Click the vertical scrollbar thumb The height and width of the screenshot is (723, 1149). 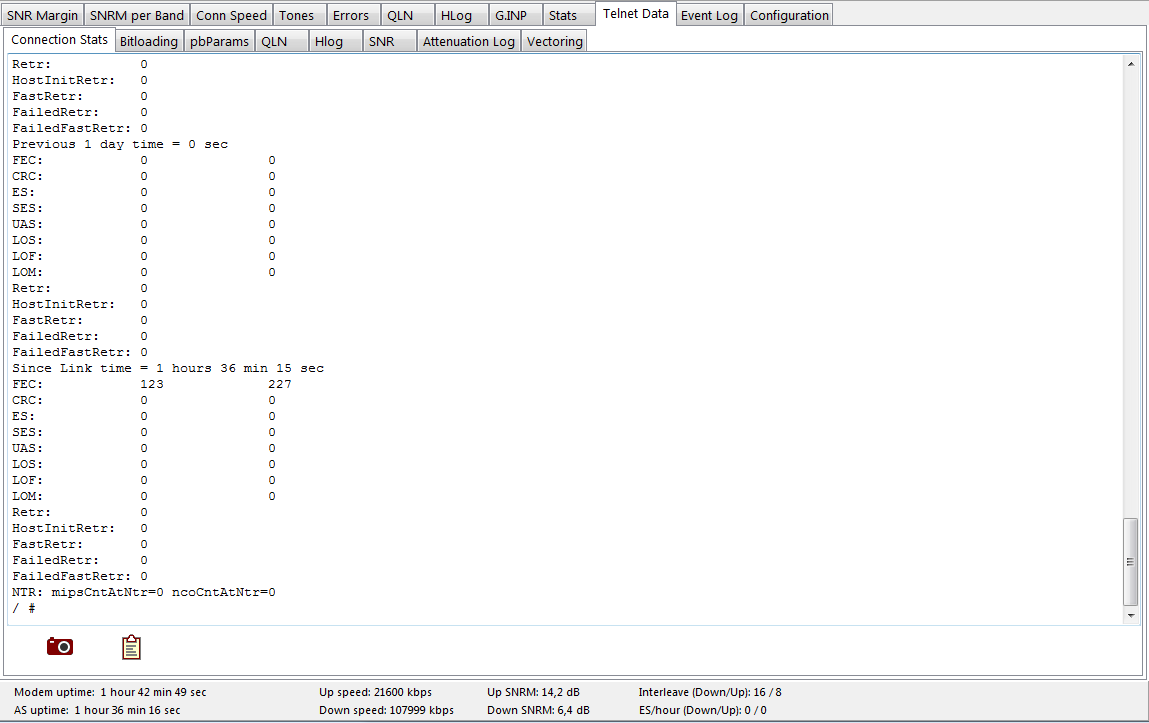tap(1131, 562)
